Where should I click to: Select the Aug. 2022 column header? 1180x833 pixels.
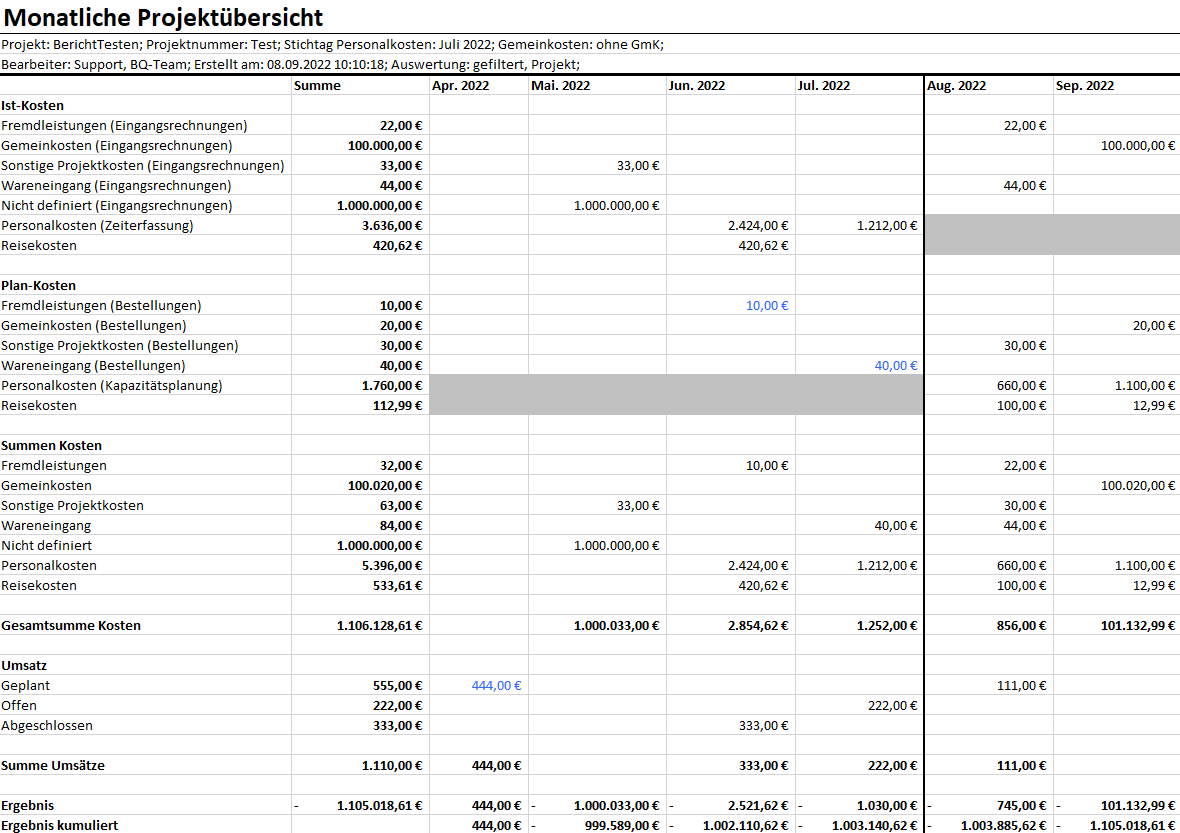click(956, 85)
